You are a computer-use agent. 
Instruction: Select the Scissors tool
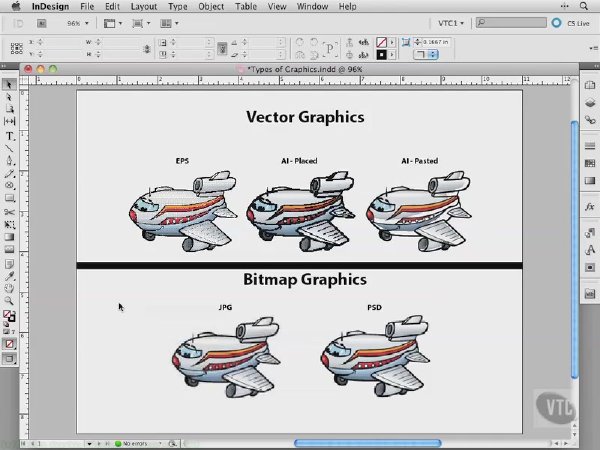(9, 212)
